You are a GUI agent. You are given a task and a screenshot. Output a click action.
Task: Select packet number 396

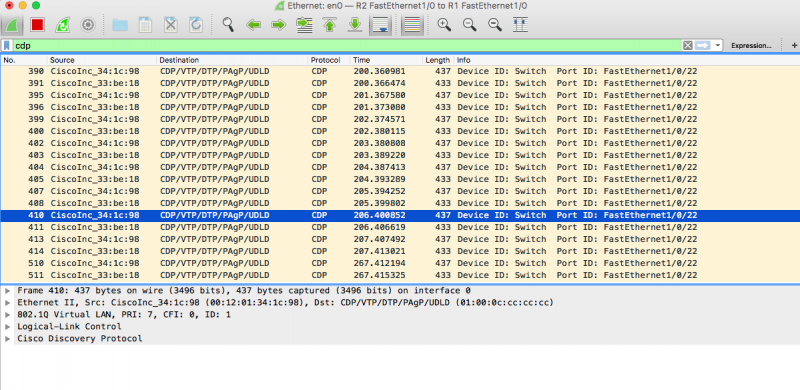[400, 107]
